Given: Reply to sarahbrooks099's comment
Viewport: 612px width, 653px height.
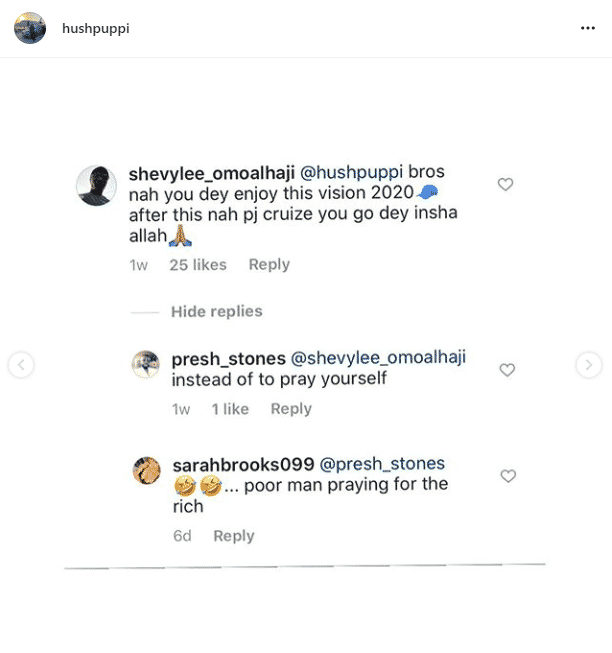Looking at the screenshot, I should (234, 536).
